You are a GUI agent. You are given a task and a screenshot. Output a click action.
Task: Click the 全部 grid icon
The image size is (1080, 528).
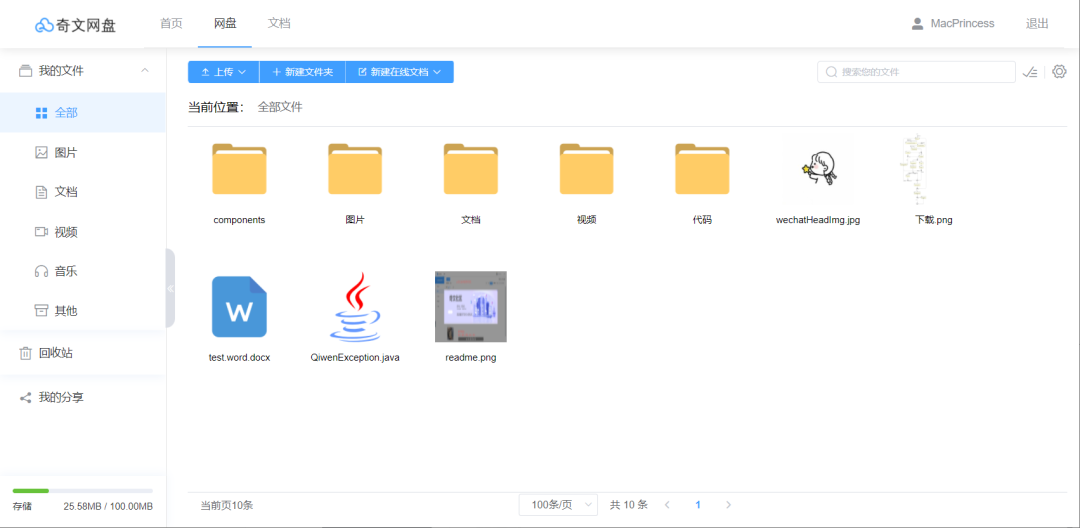pyautogui.click(x=41, y=113)
